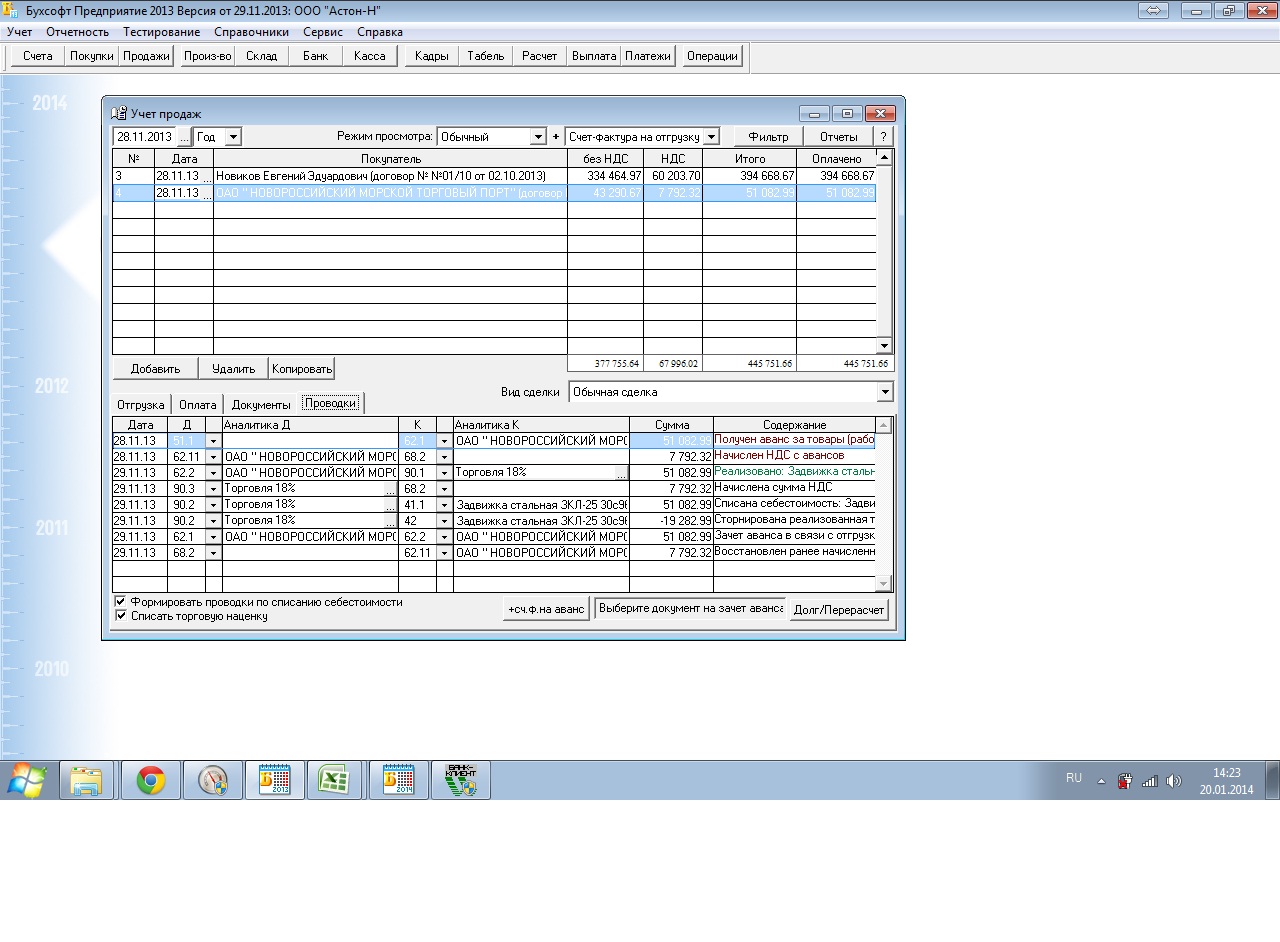Open the 'Режим просмотра' dropdown

tap(539, 137)
